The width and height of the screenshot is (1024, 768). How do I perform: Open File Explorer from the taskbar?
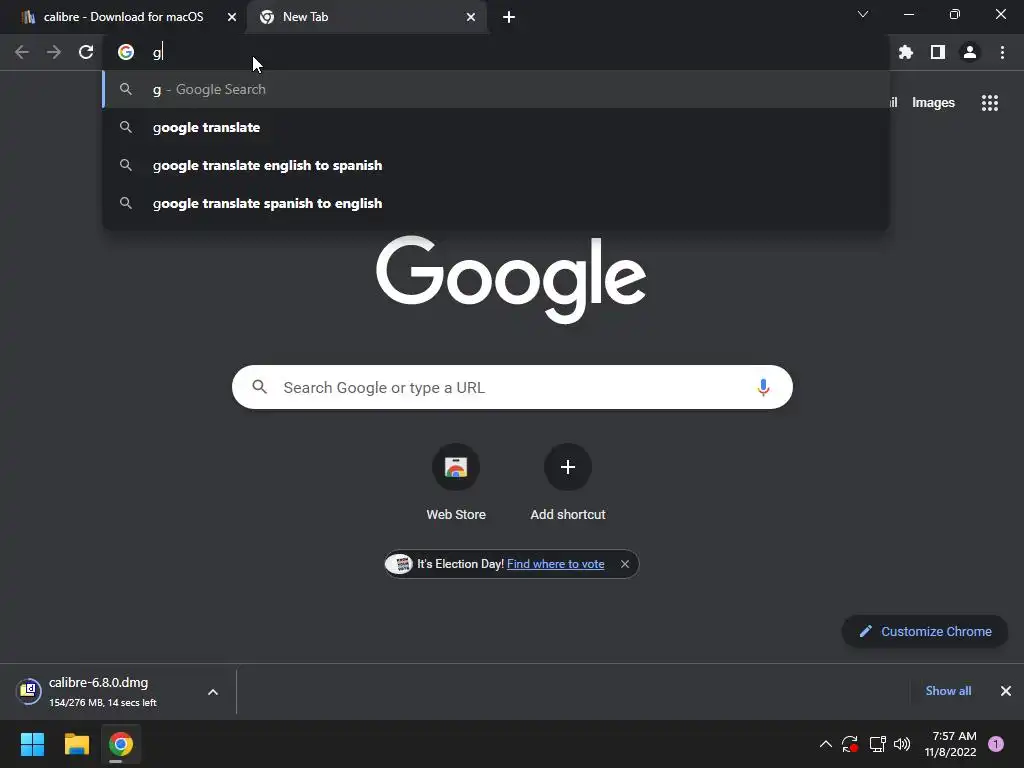coord(76,744)
